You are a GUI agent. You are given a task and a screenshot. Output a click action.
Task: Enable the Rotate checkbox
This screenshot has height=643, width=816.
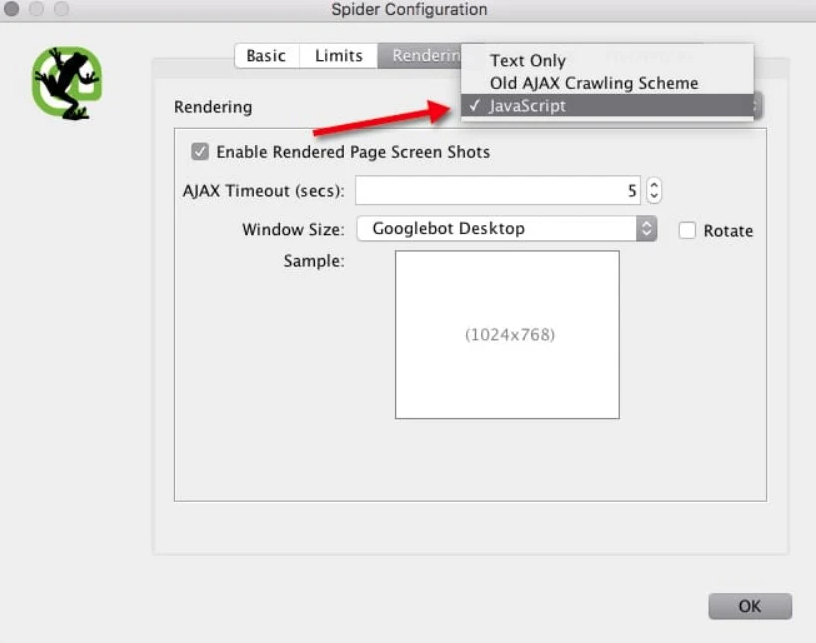(687, 230)
